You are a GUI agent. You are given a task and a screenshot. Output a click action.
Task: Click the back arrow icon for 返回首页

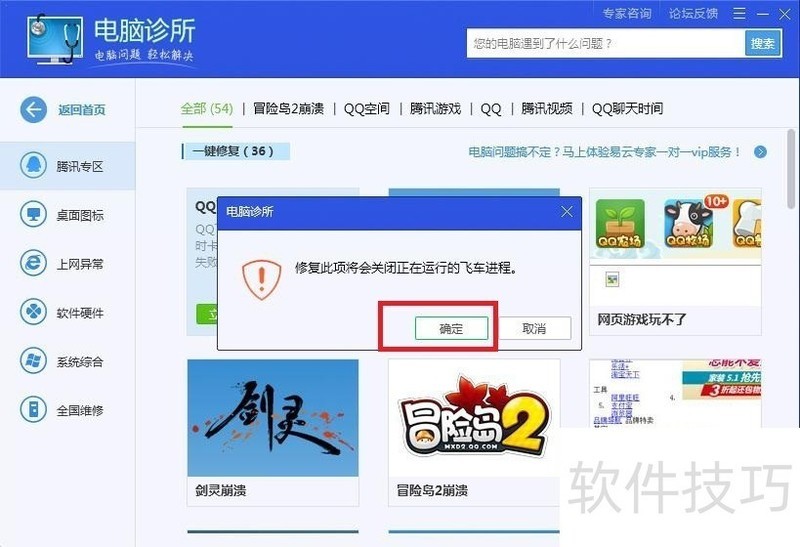click(x=34, y=109)
